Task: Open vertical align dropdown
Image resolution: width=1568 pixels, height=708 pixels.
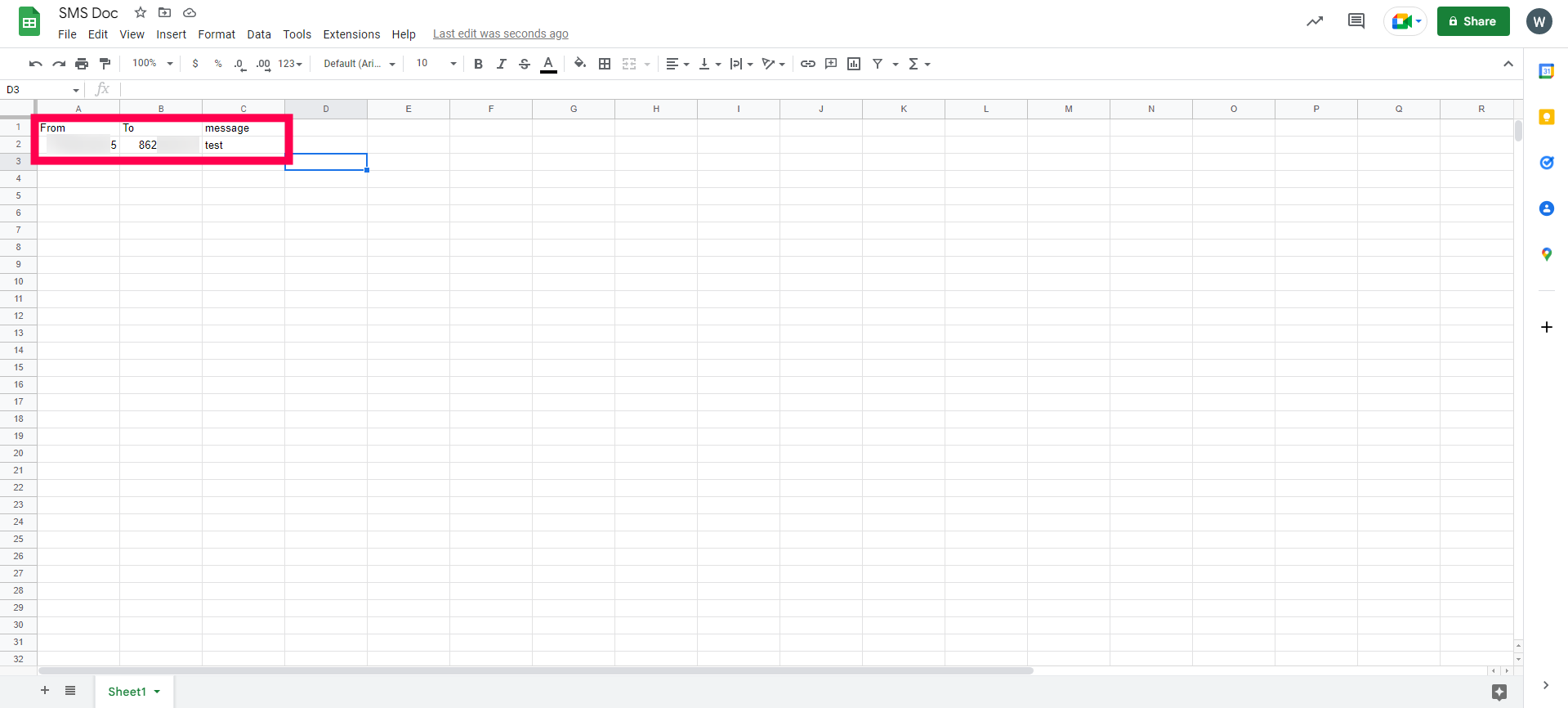Action: click(709, 64)
